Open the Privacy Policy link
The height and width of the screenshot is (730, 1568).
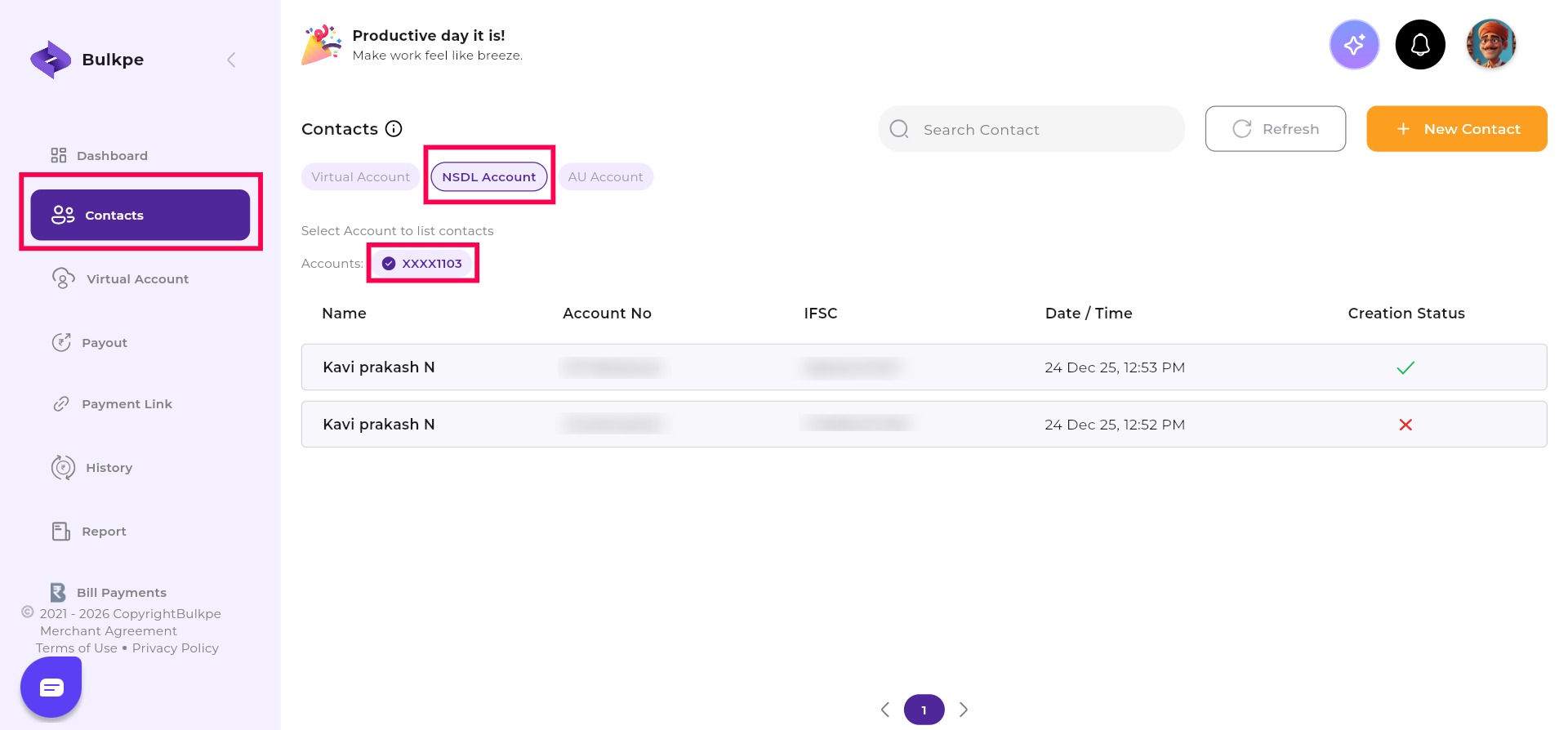point(175,648)
